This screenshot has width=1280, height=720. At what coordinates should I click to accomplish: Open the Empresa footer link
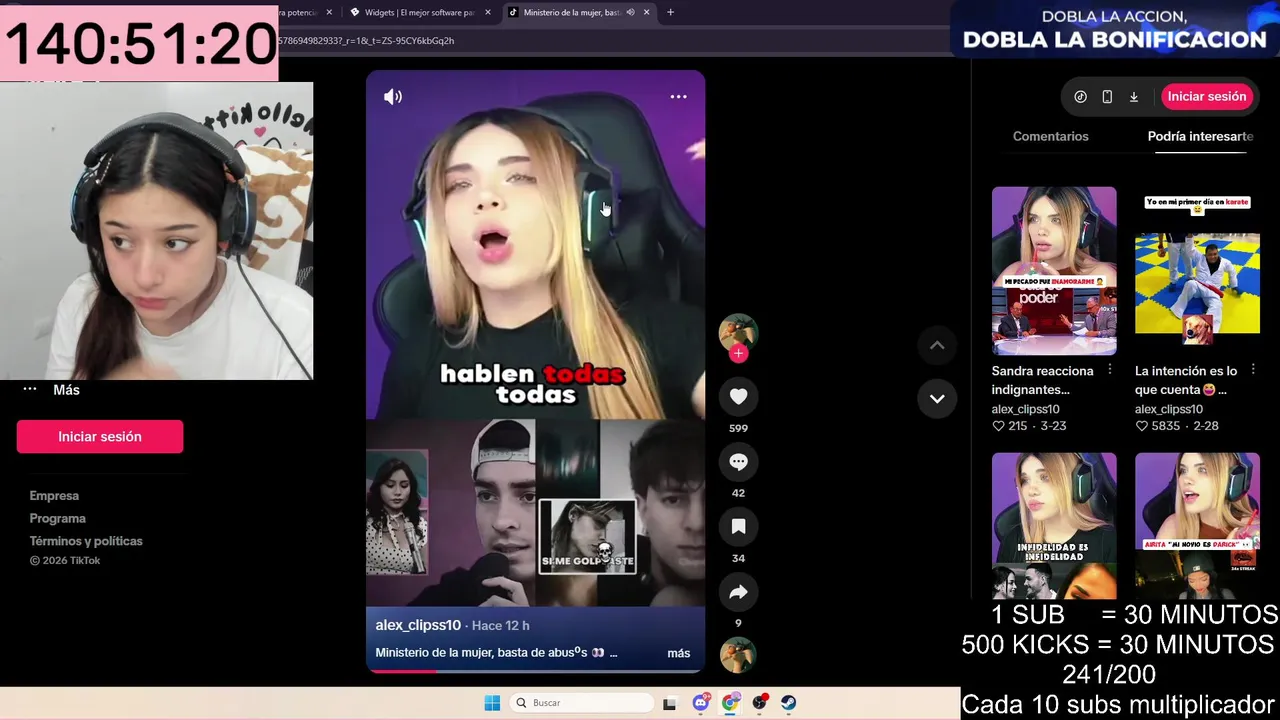pos(54,496)
